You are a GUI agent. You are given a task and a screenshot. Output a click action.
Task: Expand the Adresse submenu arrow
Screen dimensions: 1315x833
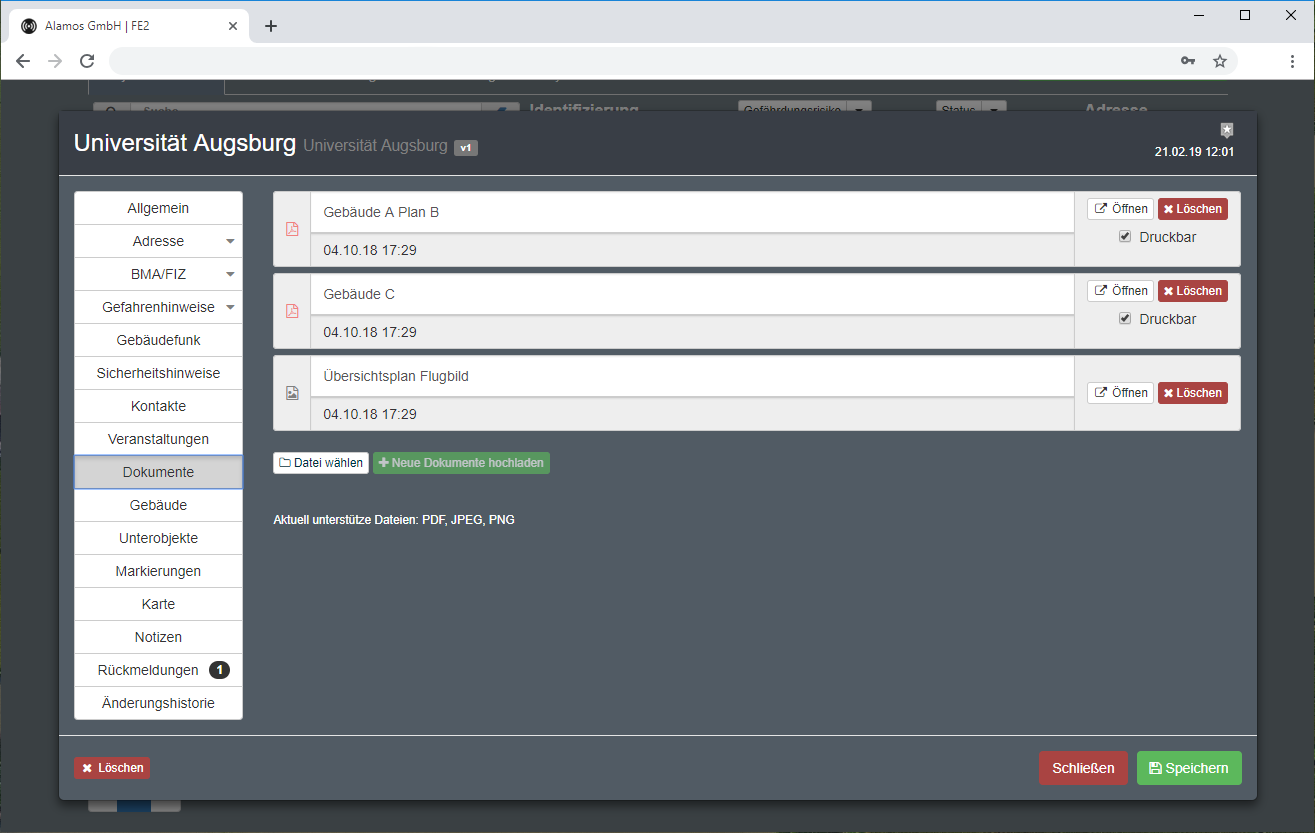[230, 242]
